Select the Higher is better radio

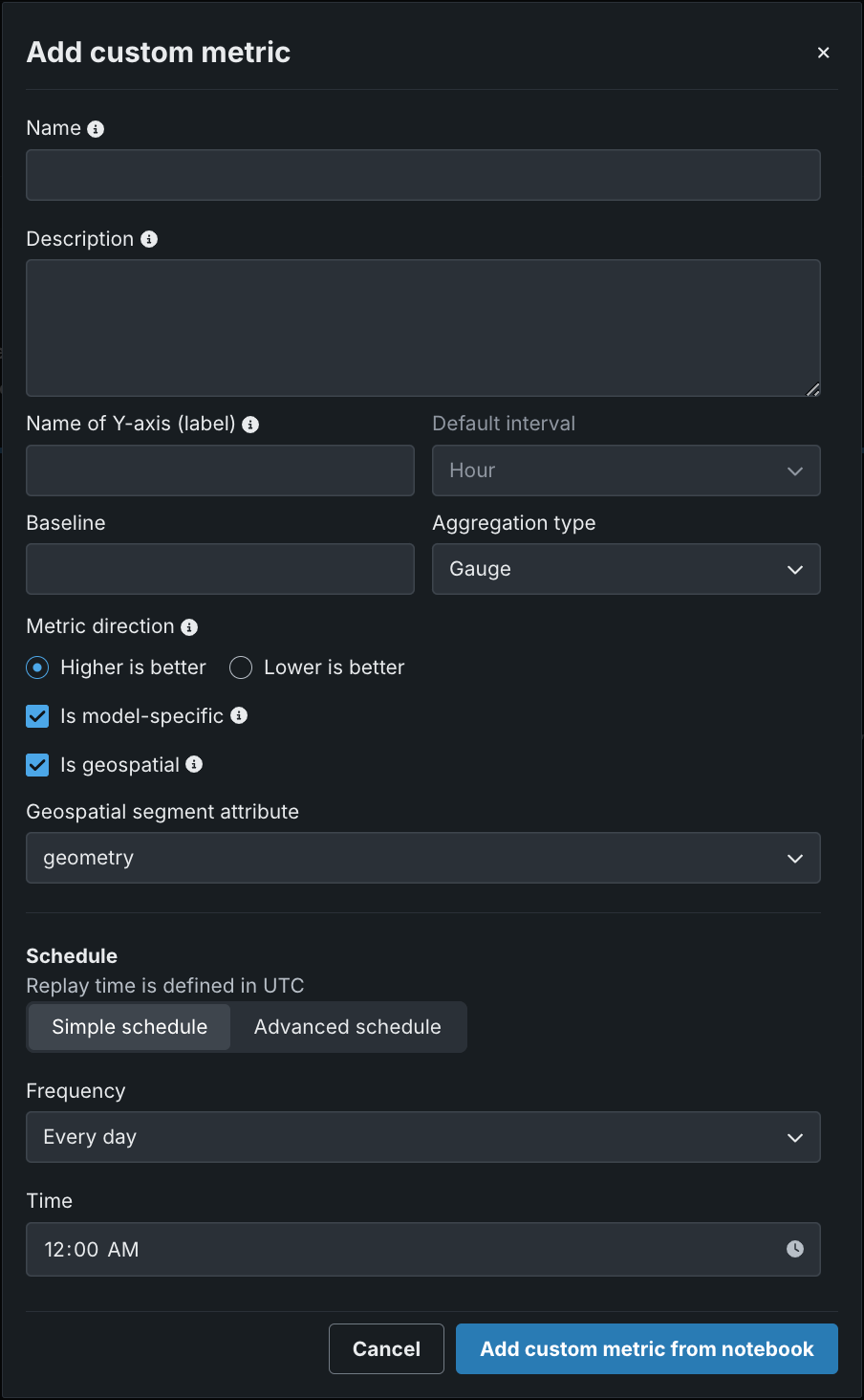pos(37,667)
